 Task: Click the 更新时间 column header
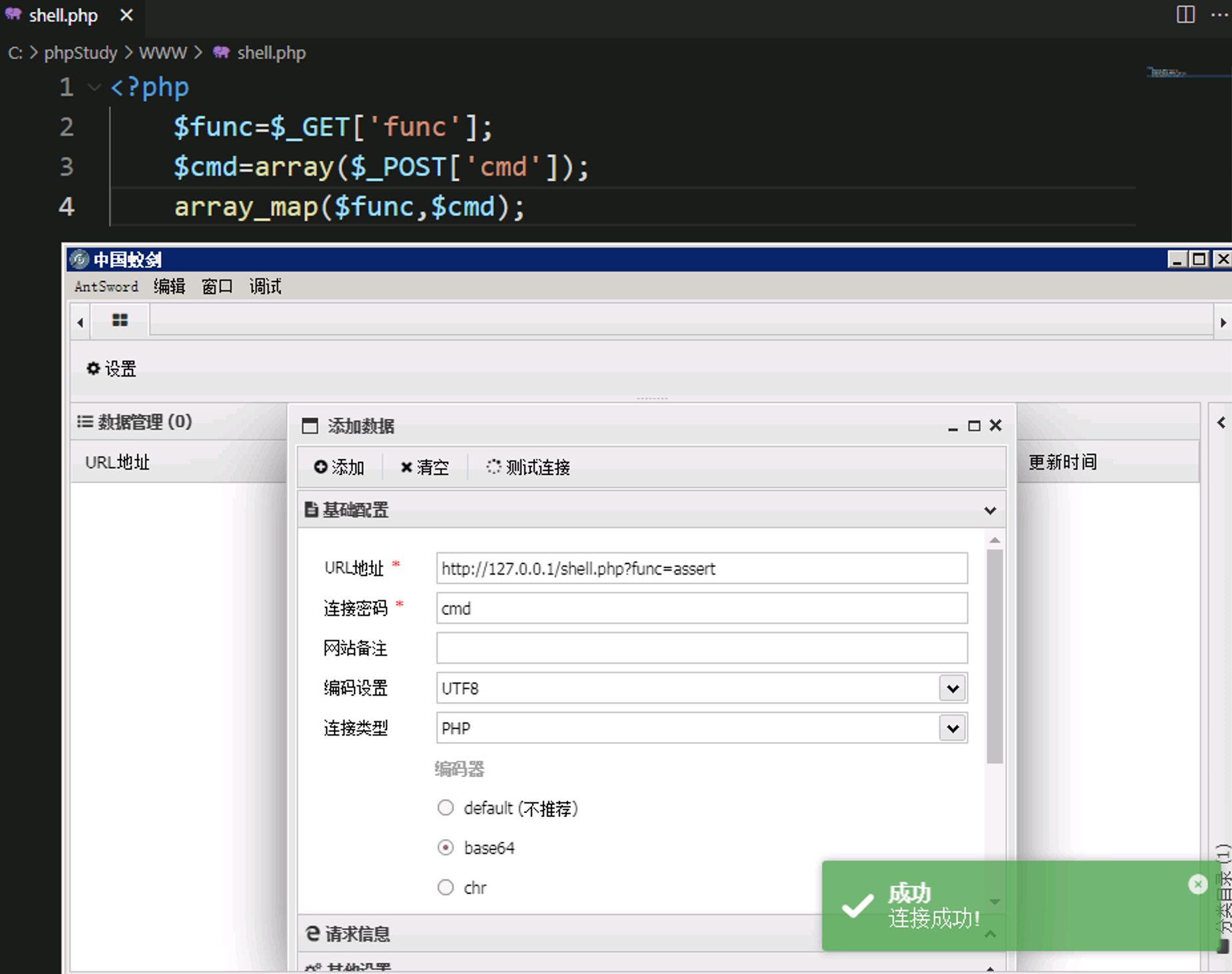1062,462
